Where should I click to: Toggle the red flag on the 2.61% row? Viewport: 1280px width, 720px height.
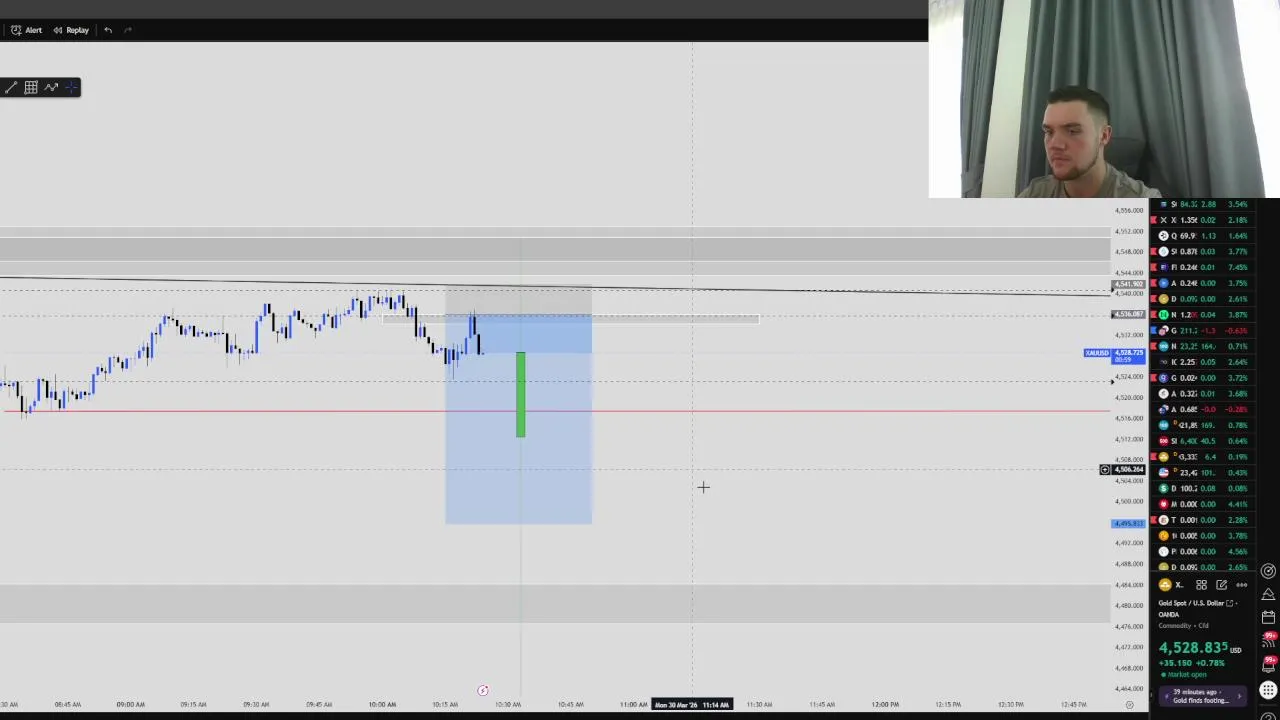click(1153, 299)
